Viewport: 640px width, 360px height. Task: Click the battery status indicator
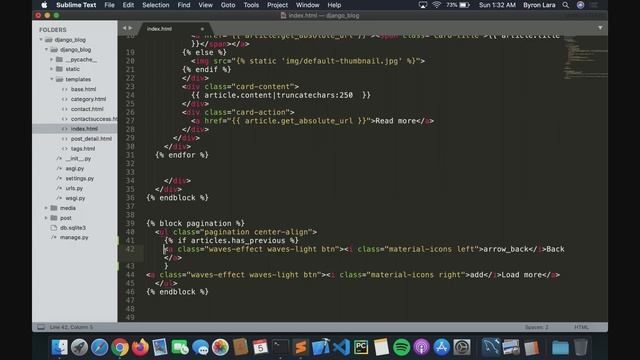pos(458,5)
